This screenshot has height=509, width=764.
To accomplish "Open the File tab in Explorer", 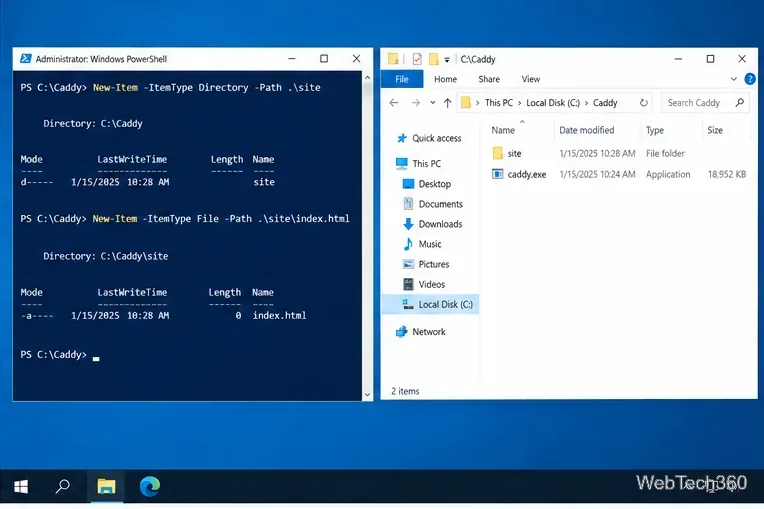I will pyautogui.click(x=402, y=79).
